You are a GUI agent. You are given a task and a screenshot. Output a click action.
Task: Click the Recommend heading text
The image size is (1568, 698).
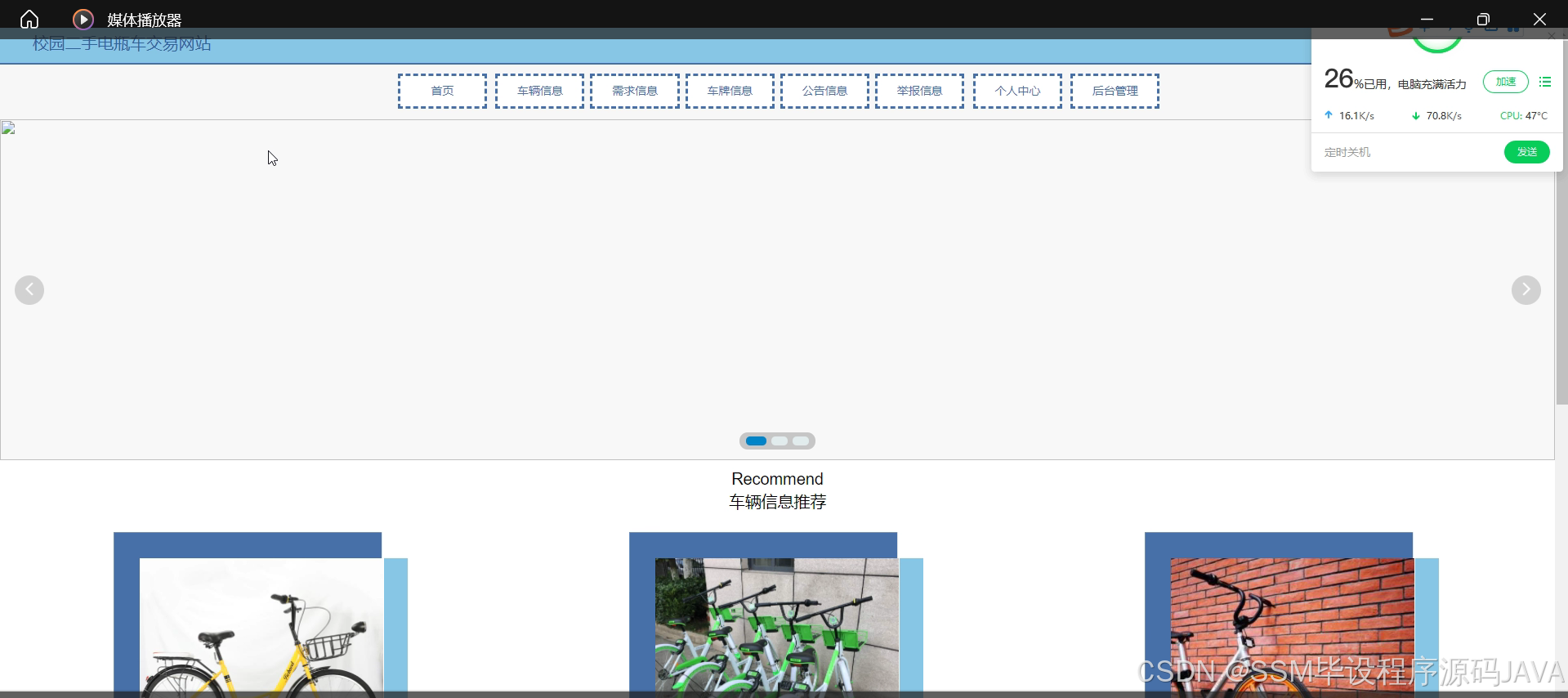777,479
